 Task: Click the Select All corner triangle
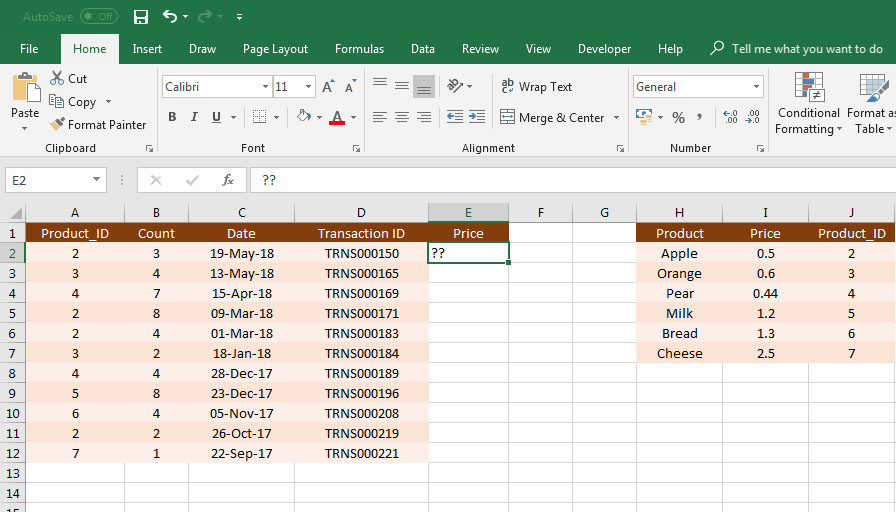15,213
